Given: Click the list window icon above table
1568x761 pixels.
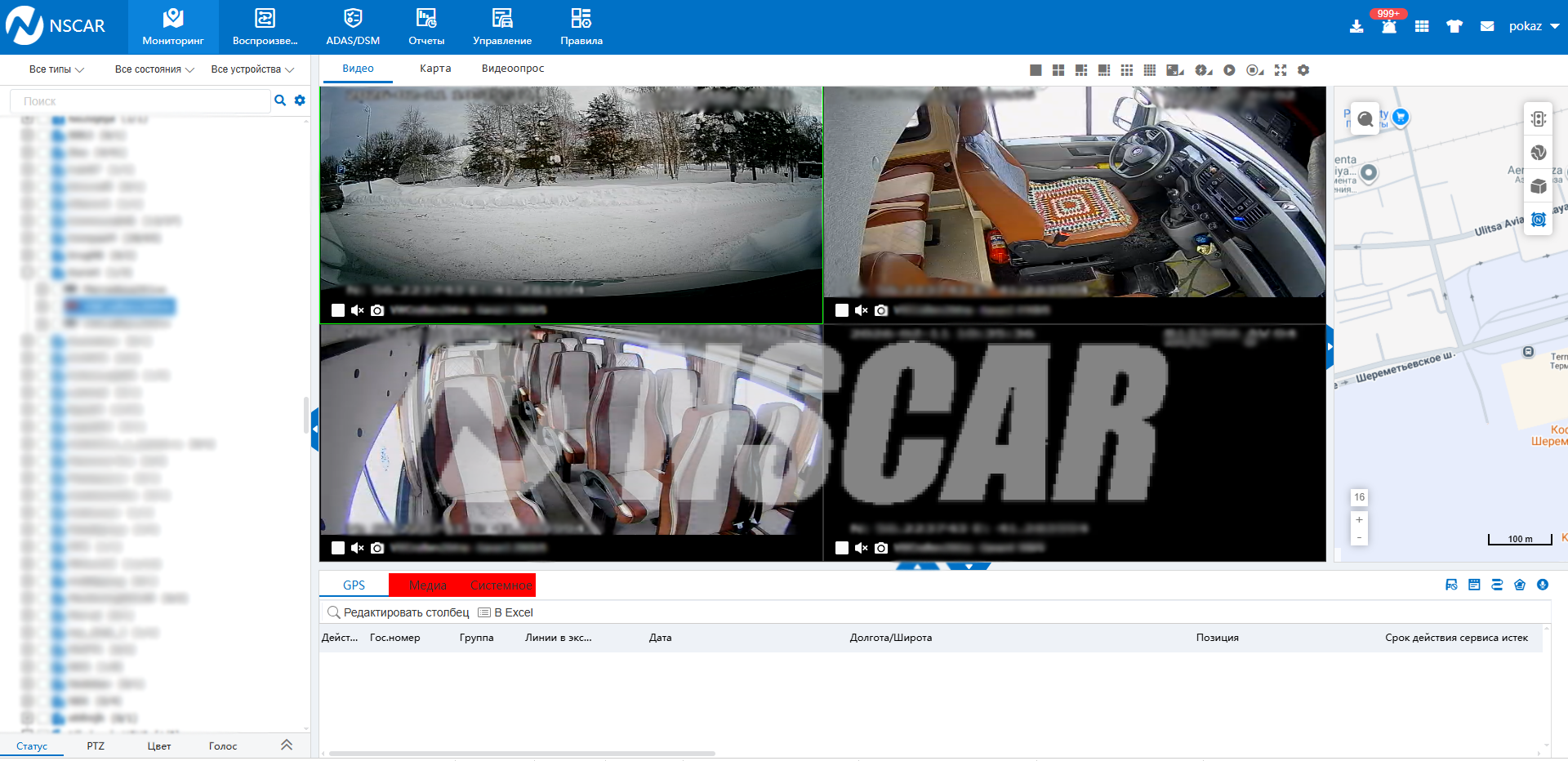Looking at the screenshot, I should click(1474, 585).
